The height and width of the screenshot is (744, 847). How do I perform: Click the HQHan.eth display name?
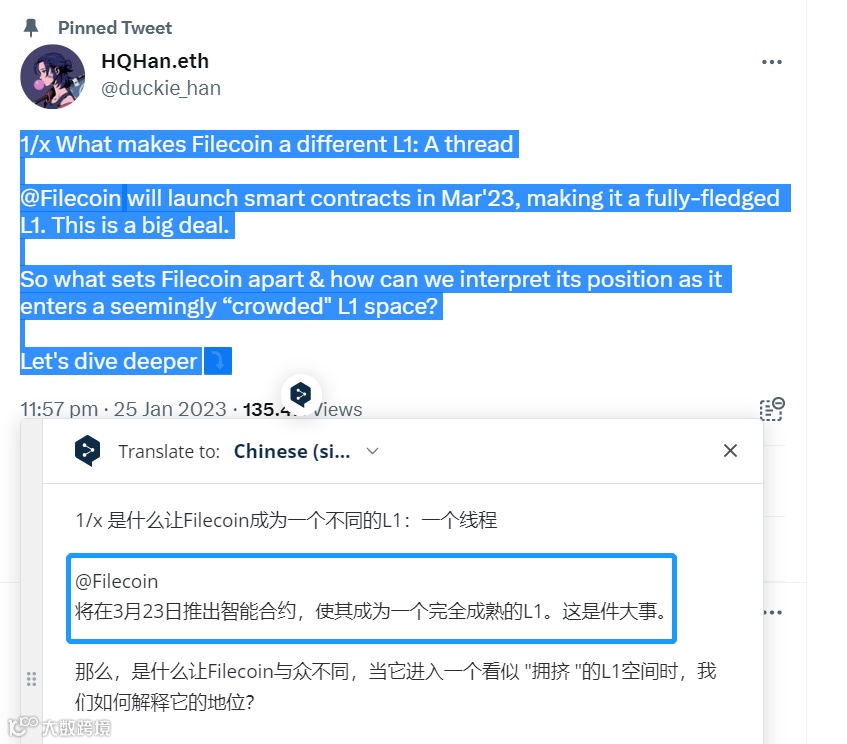point(155,61)
